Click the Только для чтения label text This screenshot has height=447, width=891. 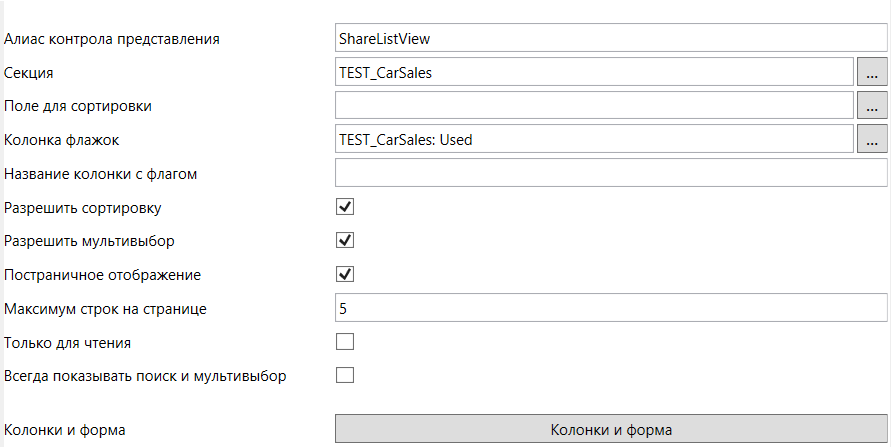68,343
